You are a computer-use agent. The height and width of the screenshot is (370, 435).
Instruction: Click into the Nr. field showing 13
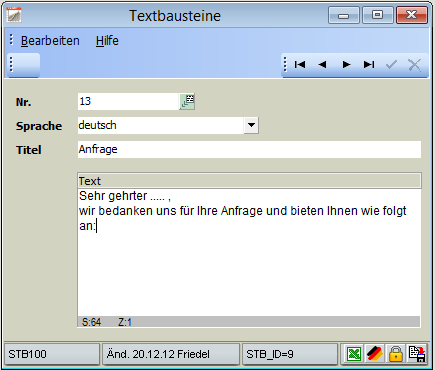pos(129,101)
